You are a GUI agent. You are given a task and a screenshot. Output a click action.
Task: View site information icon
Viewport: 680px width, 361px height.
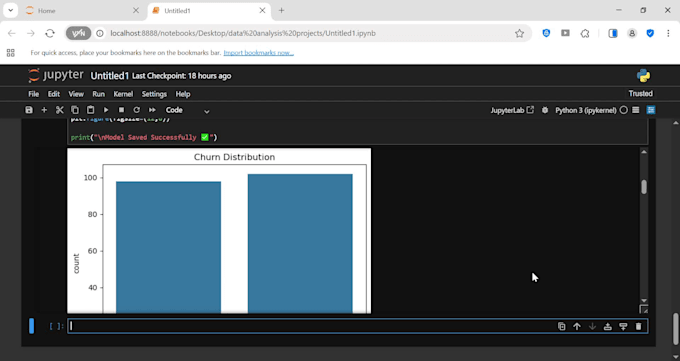point(100,33)
